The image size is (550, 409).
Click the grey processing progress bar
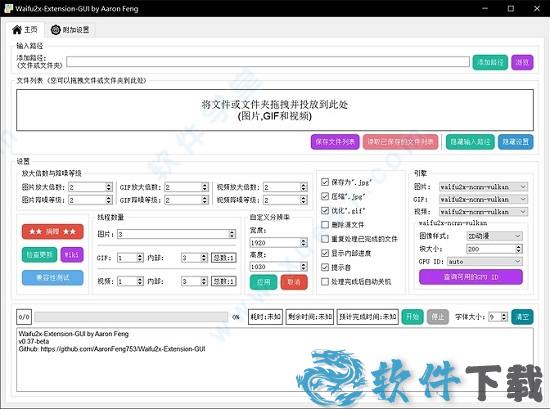[131, 317]
